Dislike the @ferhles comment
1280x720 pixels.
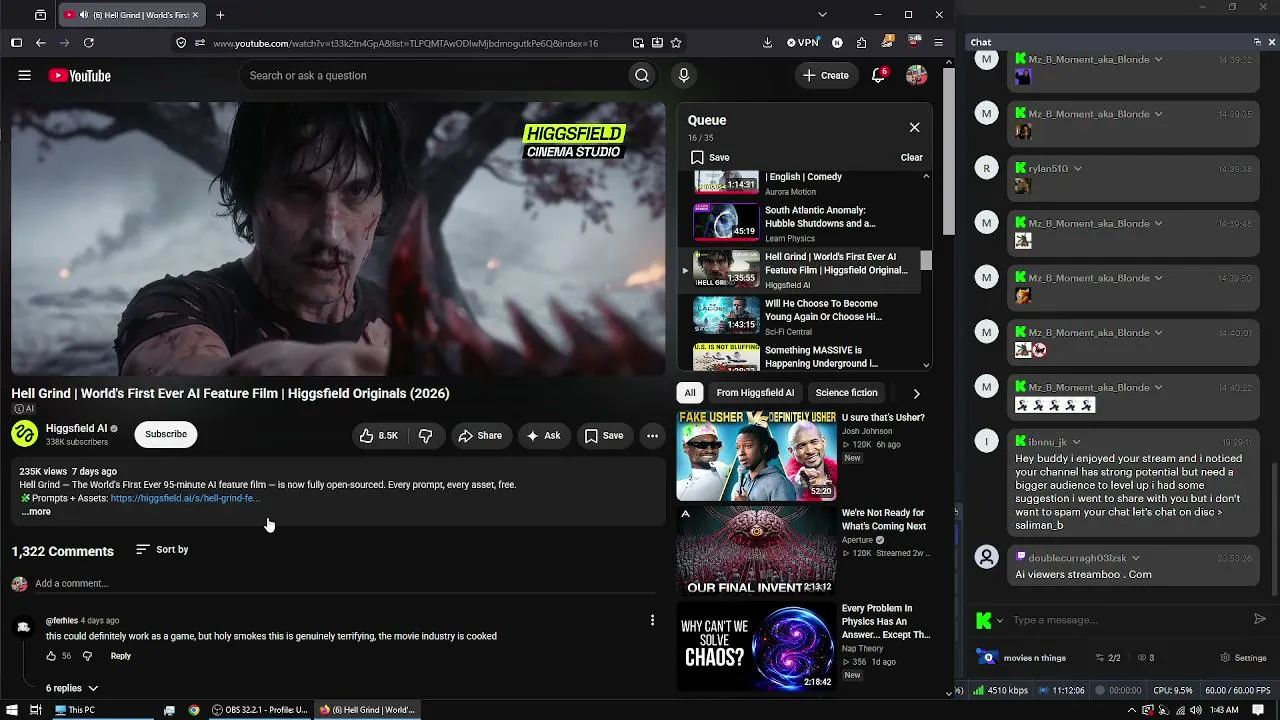click(x=87, y=656)
